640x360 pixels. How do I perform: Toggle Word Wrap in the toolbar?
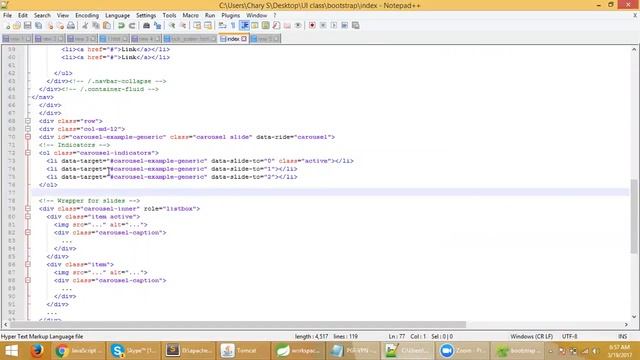point(222,25)
